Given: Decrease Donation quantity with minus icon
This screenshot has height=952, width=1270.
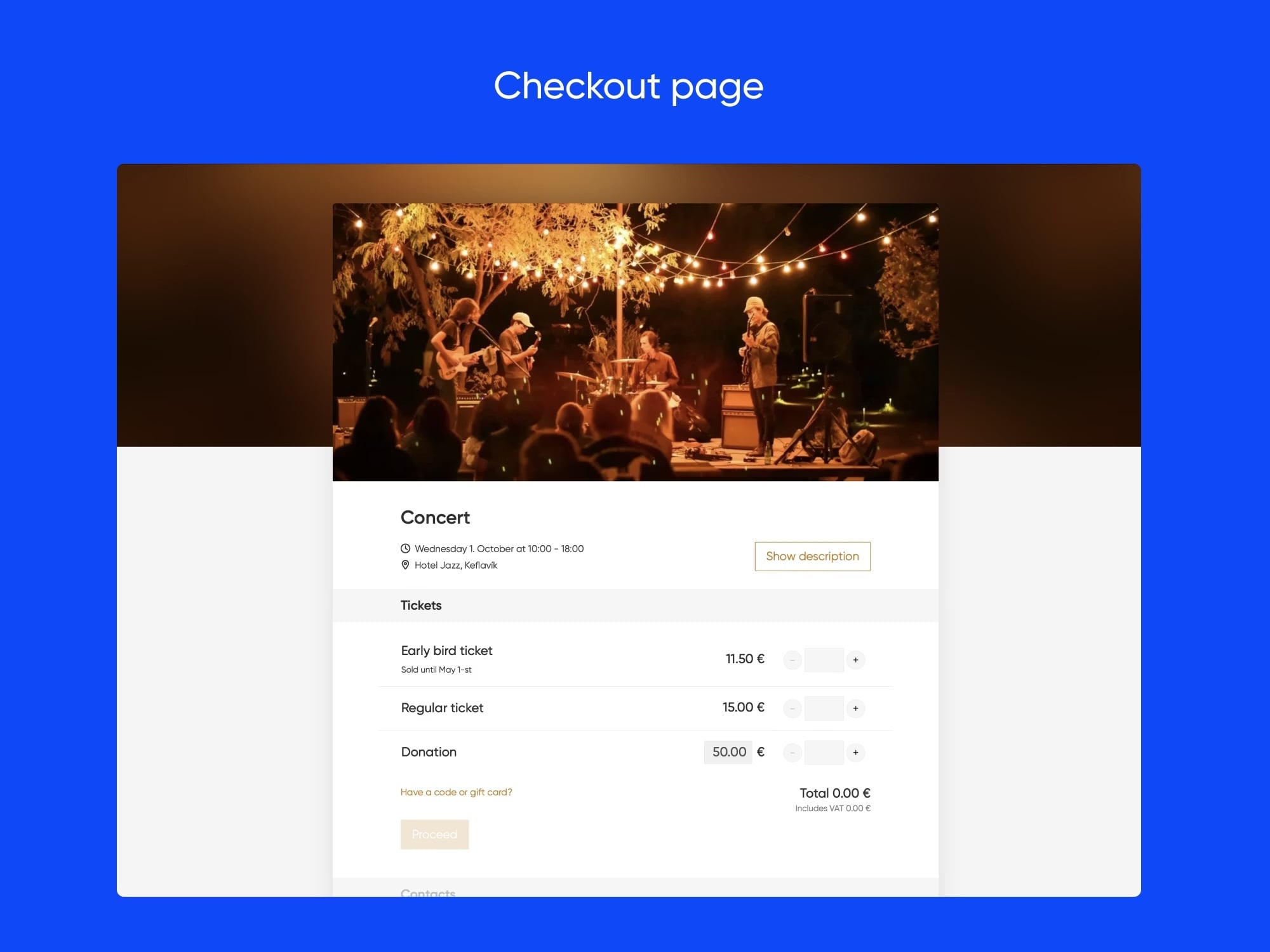Looking at the screenshot, I should pyautogui.click(x=792, y=753).
